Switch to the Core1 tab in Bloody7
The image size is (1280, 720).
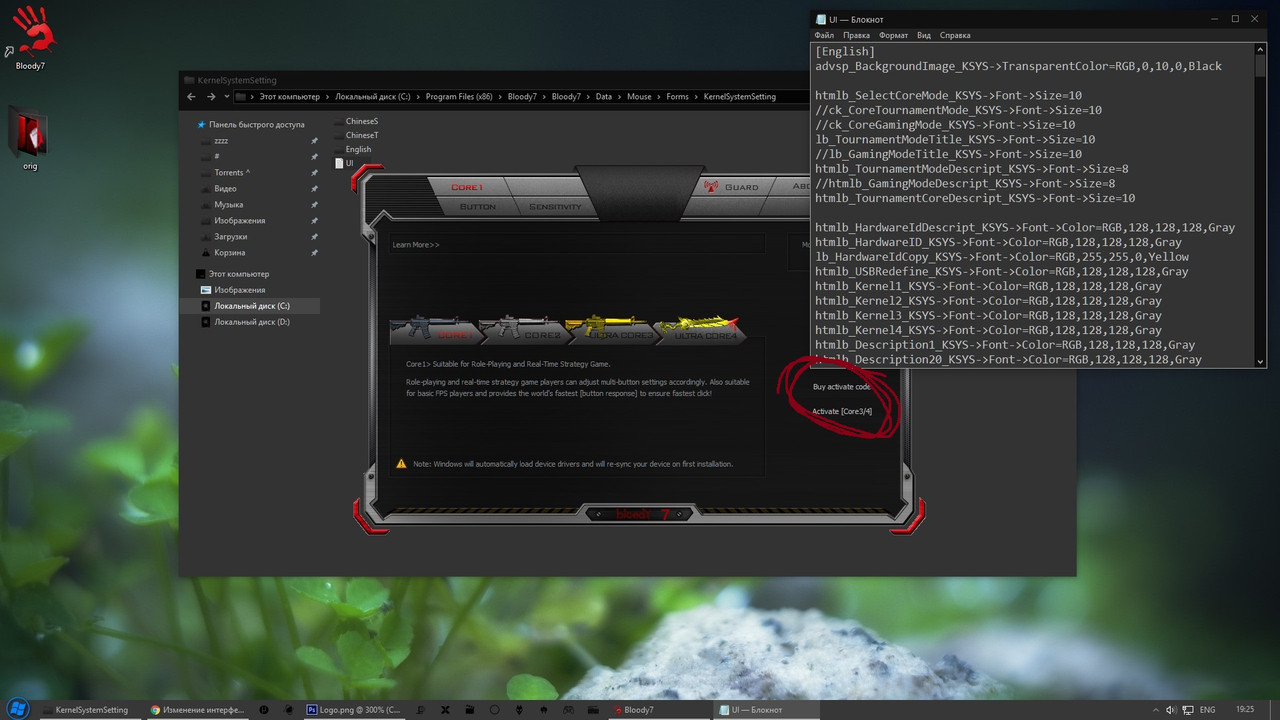click(467, 187)
